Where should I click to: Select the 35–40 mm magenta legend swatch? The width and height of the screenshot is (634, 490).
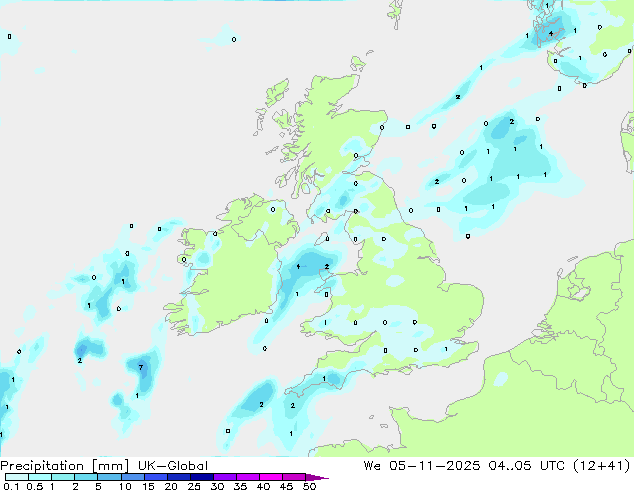[x=248, y=477]
